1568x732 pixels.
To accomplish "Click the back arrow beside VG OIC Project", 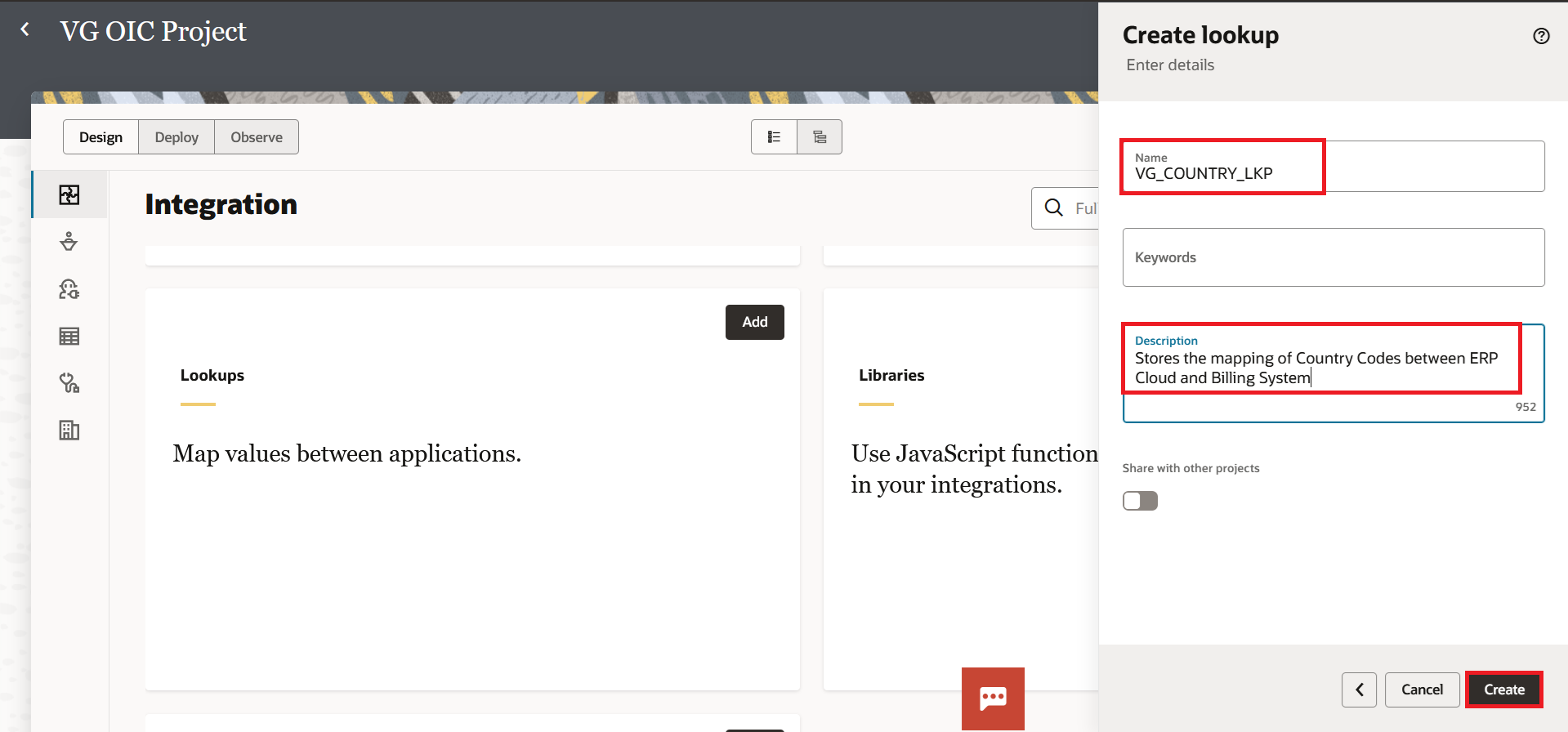I will [x=25, y=30].
